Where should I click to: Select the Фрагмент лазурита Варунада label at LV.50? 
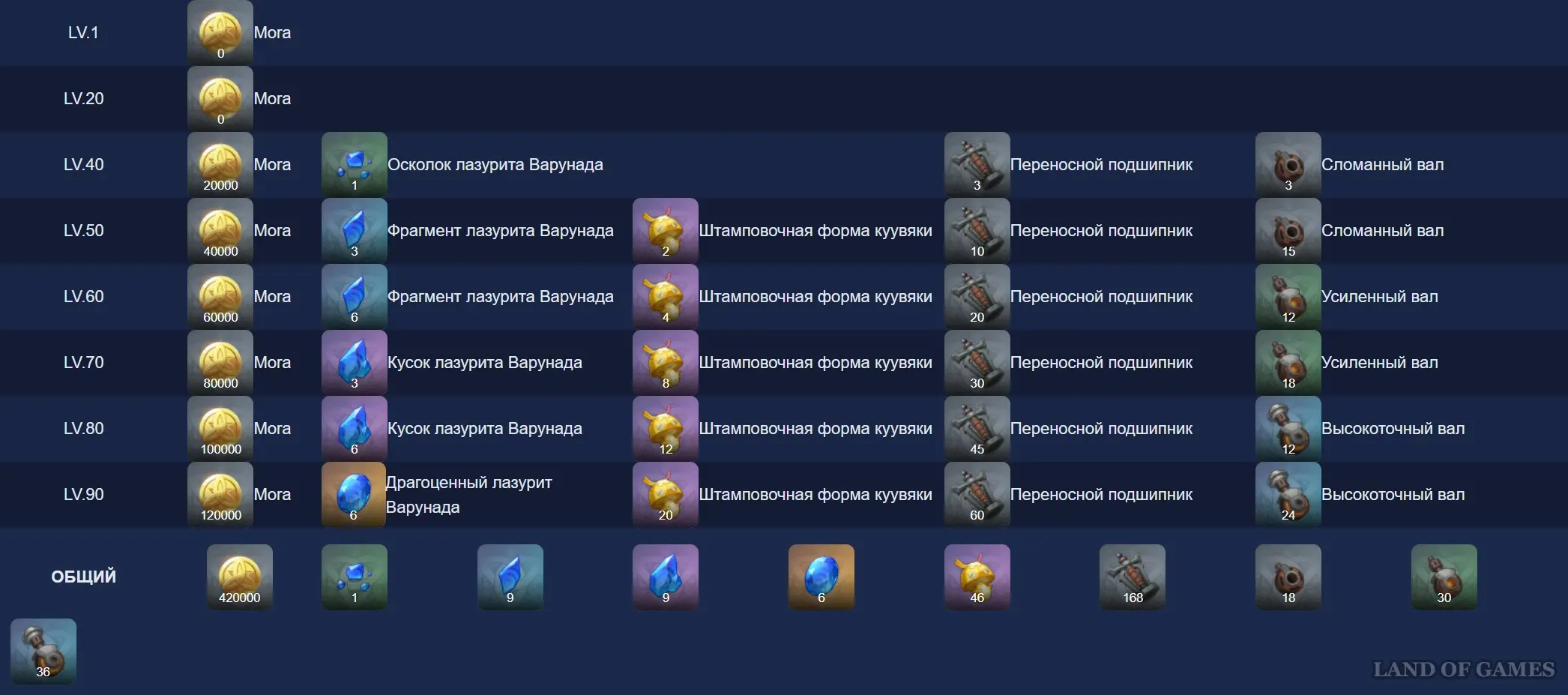click(500, 231)
